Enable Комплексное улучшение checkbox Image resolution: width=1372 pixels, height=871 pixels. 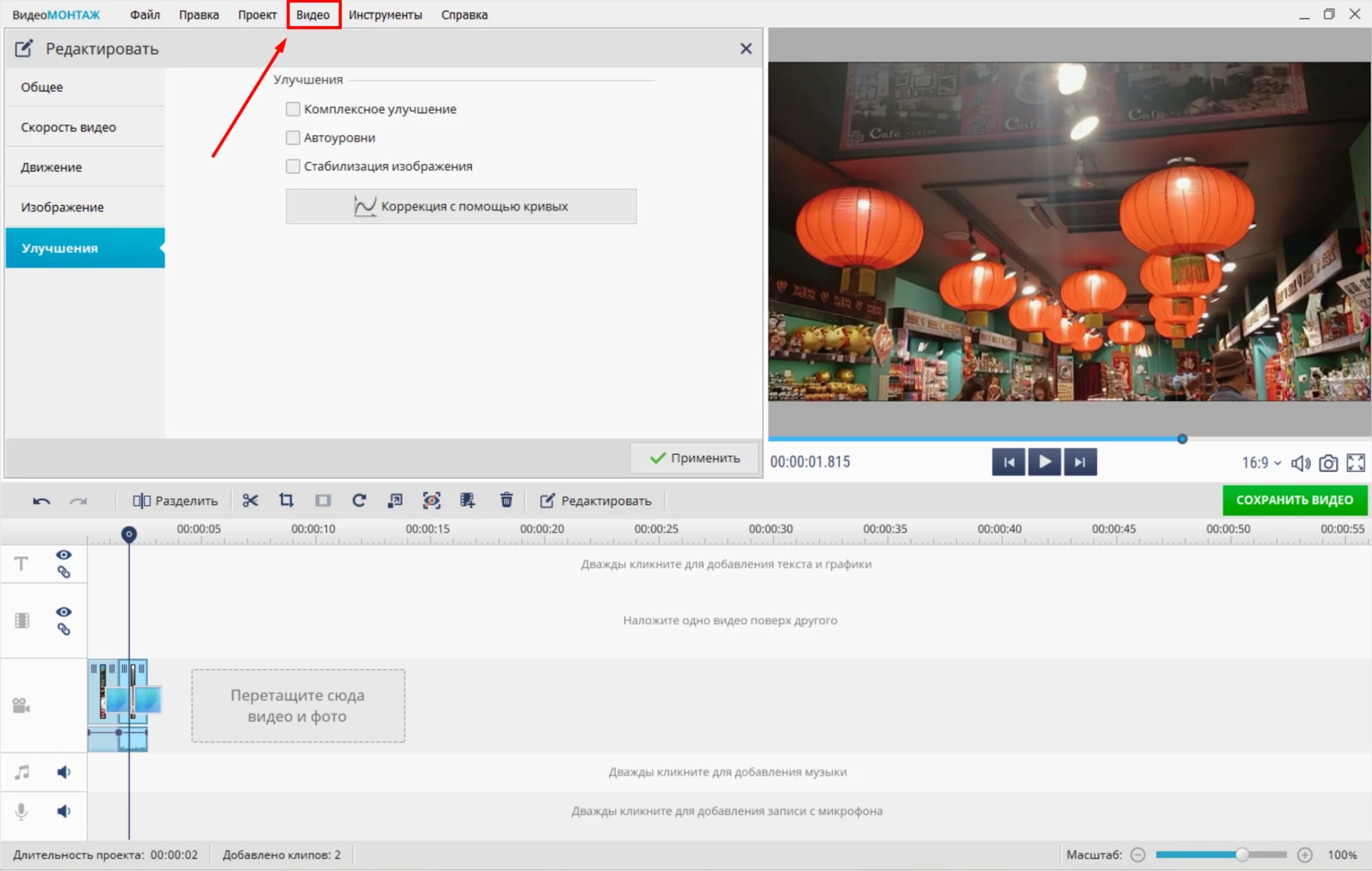tap(293, 109)
